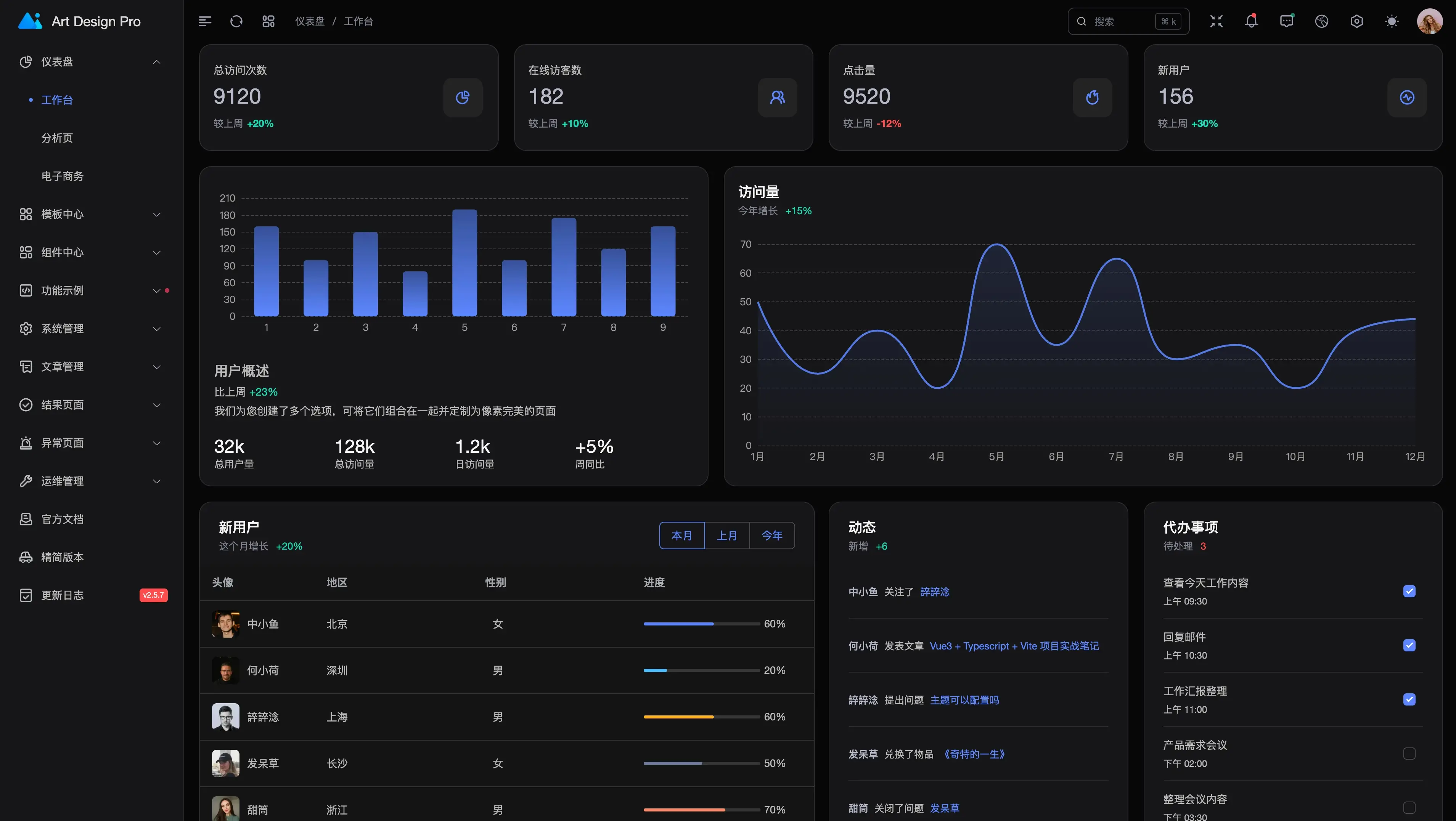Open the settings hexagon icon
The width and height of the screenshot is (1456, 821).
tap(1356, 21)
